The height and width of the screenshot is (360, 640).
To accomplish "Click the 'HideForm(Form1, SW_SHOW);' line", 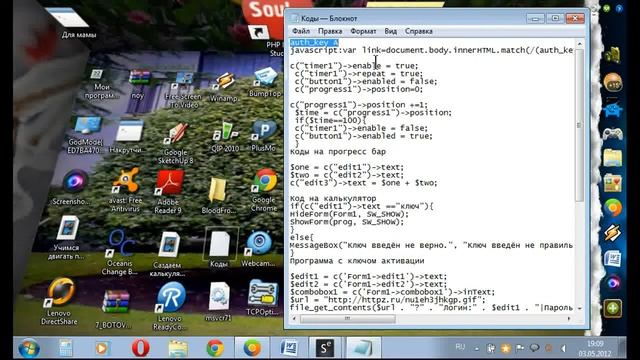I will pyautogui.click(x=349, y=214).
